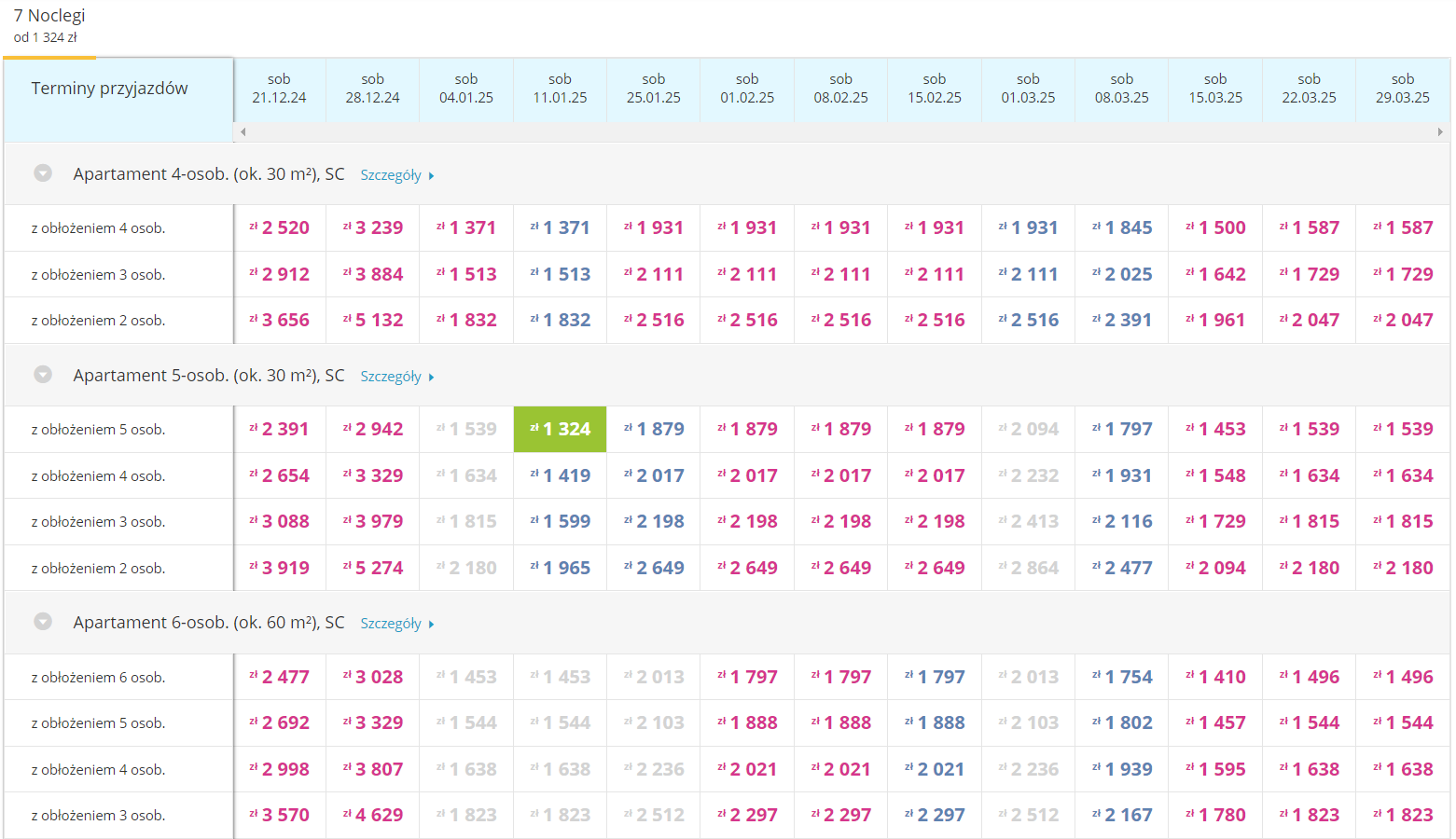Pick price 4 629 in 6-osob. apartment
1456x839 pixels.
click(x=373, y=815)
